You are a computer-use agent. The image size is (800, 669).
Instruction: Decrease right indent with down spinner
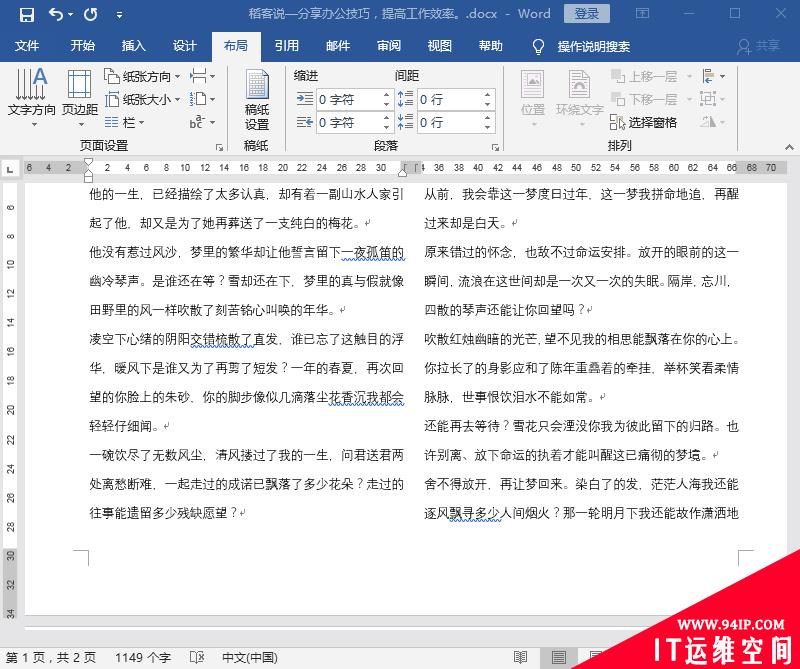tap(386, 127)
